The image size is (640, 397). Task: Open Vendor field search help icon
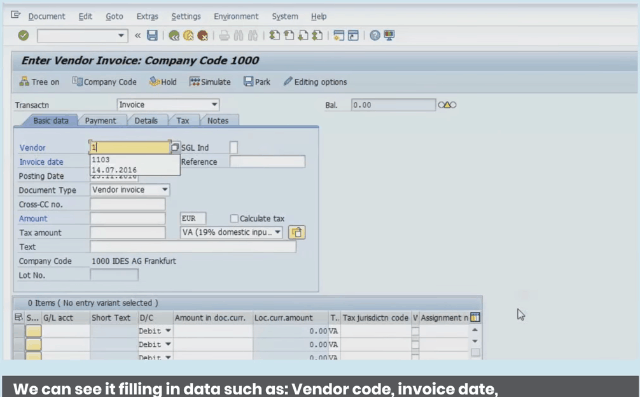(x=175, y=147)
